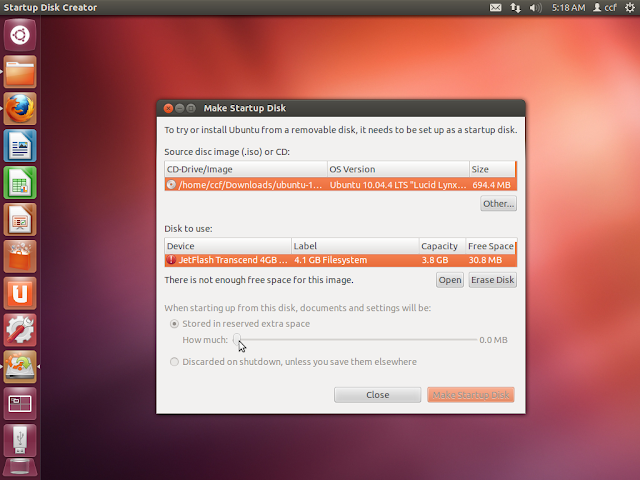Click the 694.4 MB size cell
This screenshot has height=480, width=640.
coord(491,185)
